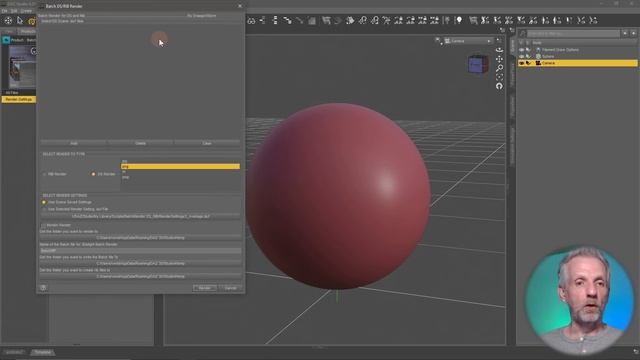Click the blue View Cube
Viewport: 640px width, 360px height.
(x=478, y=65)
